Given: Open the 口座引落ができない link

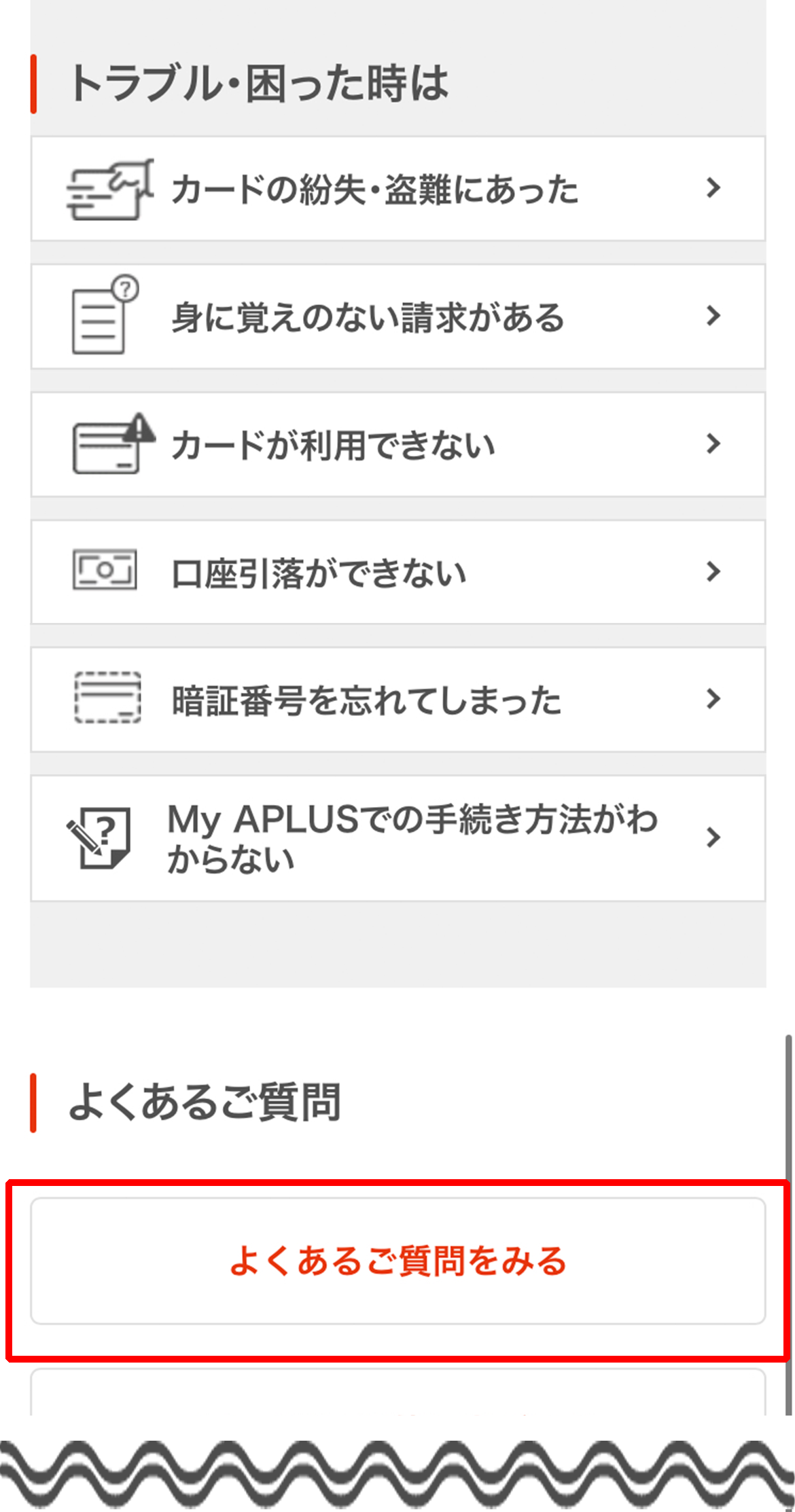Looking at the screenshot, I should (x=319, y=573).
